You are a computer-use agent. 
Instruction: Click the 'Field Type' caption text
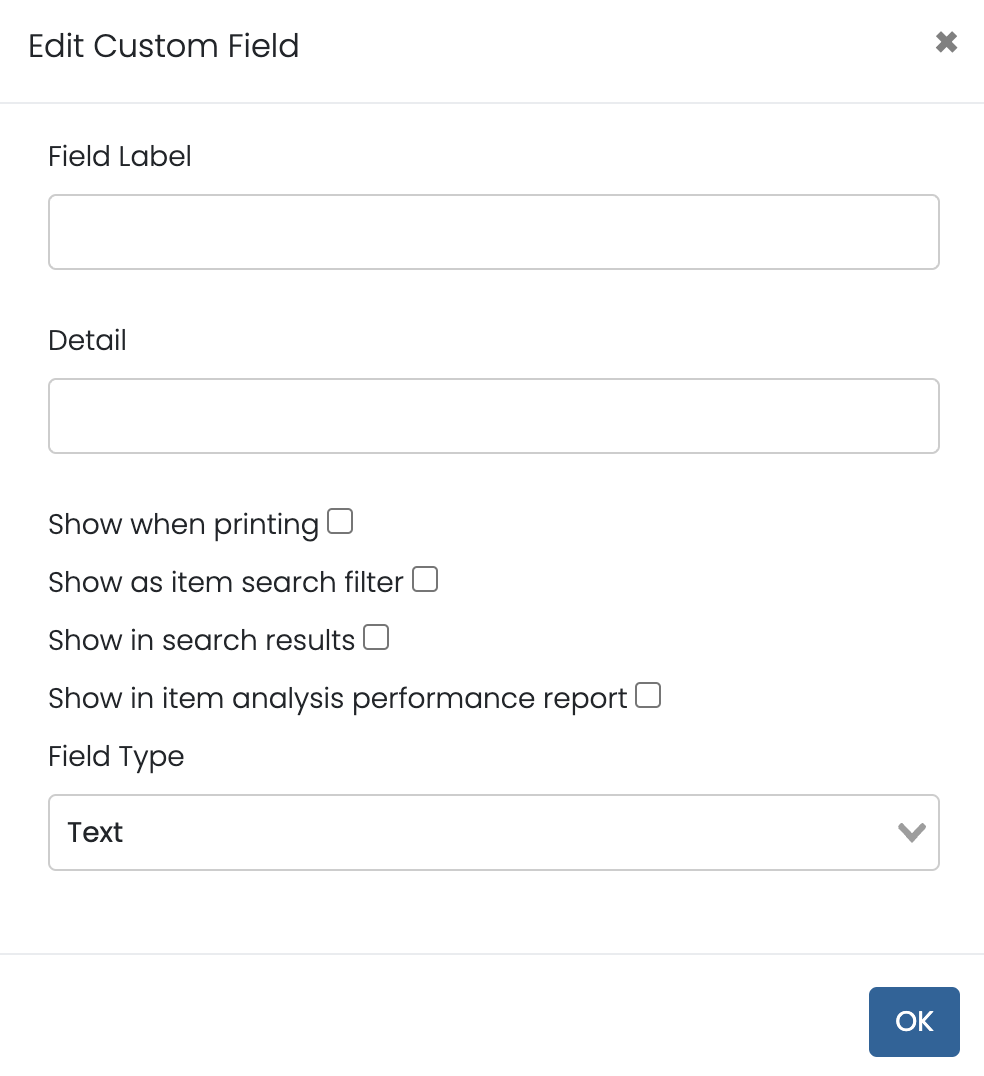coord(116,756)
